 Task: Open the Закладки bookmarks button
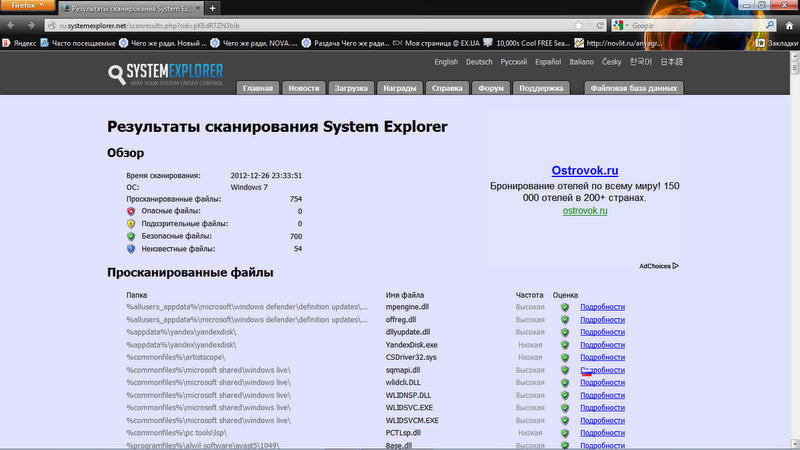pyautogui.click(x=778, y=43)
